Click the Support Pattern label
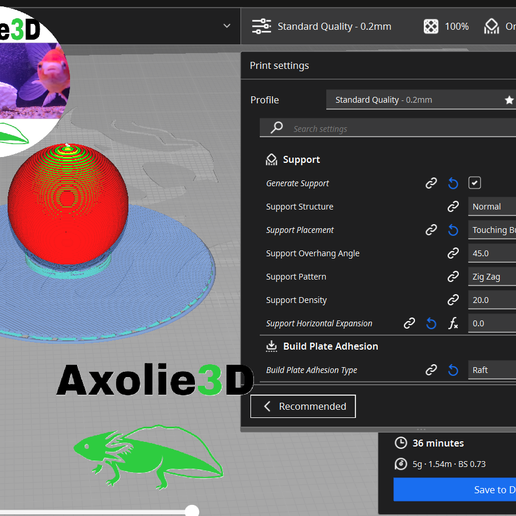This screenshot has width=516, height=516. [x=296, y=277]
